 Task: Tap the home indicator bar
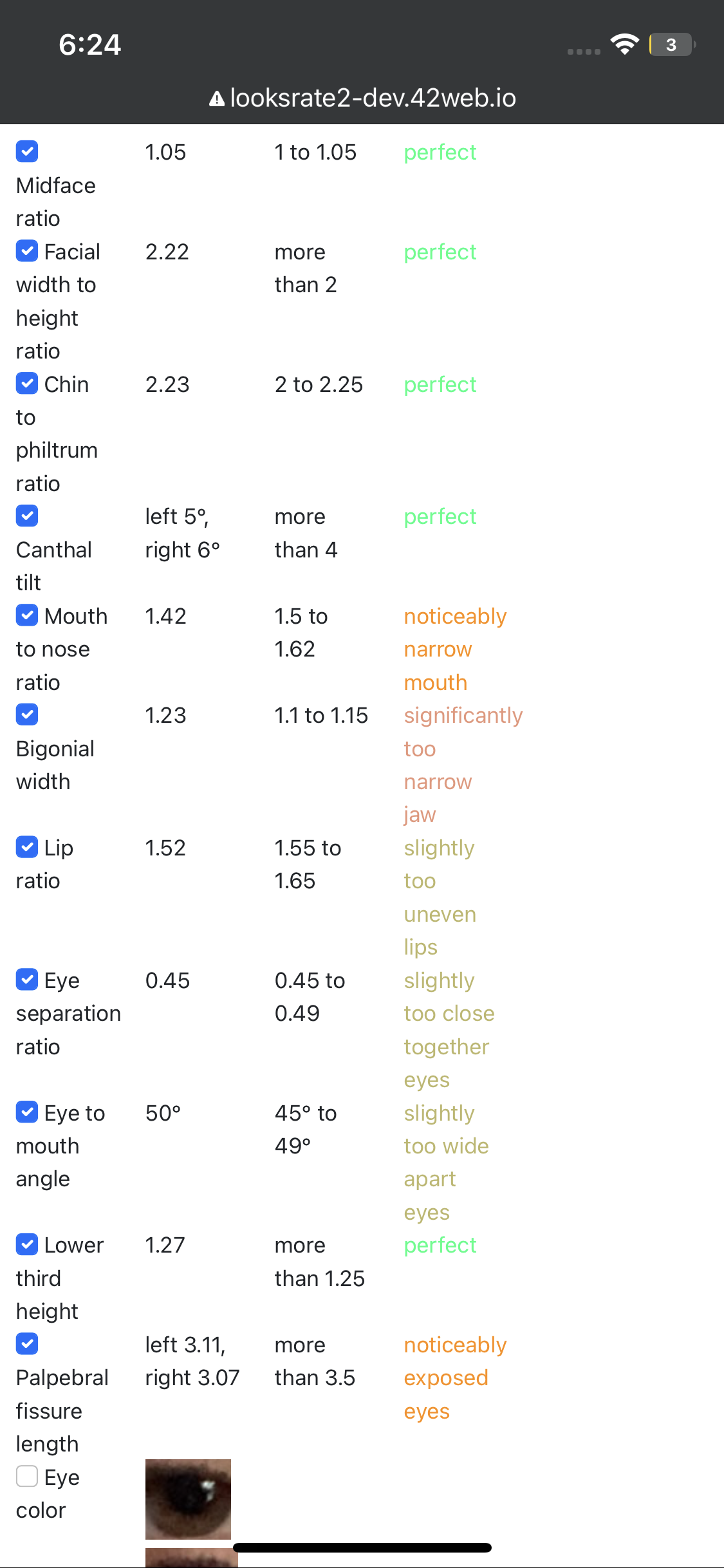pos(362,1547)
